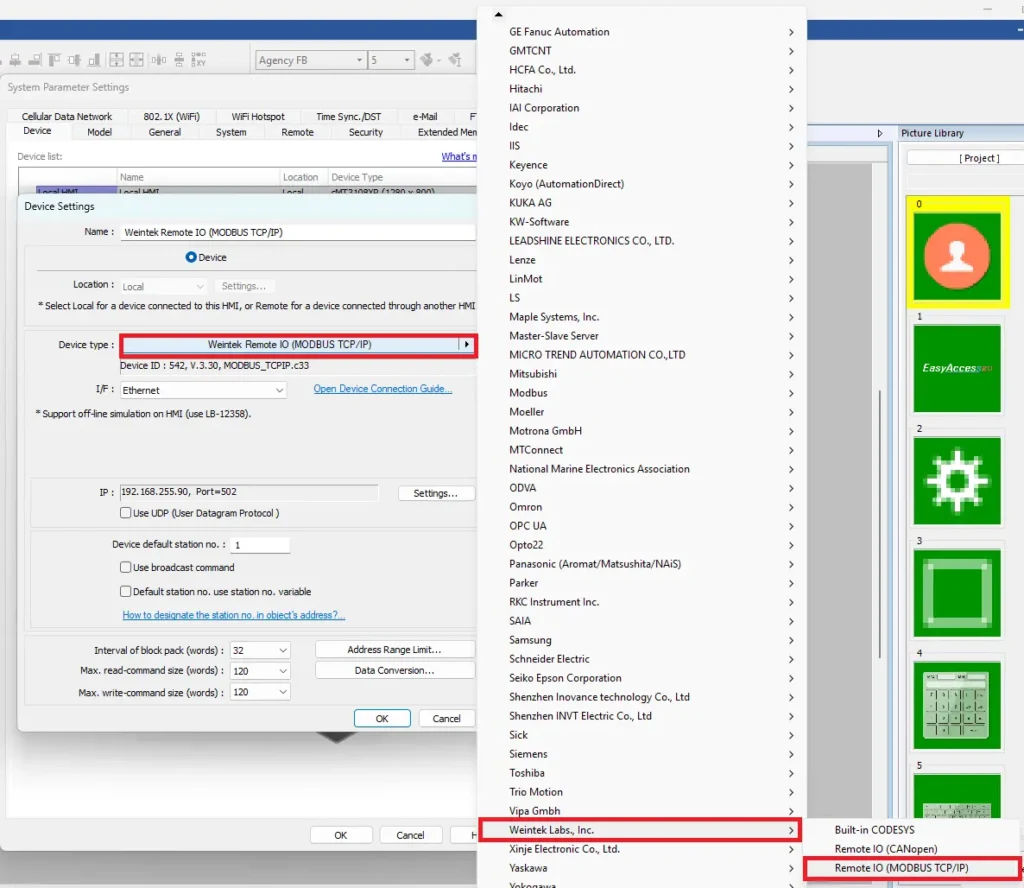
Task: Switch to the General tab
Action: click(x=165, y=132)
